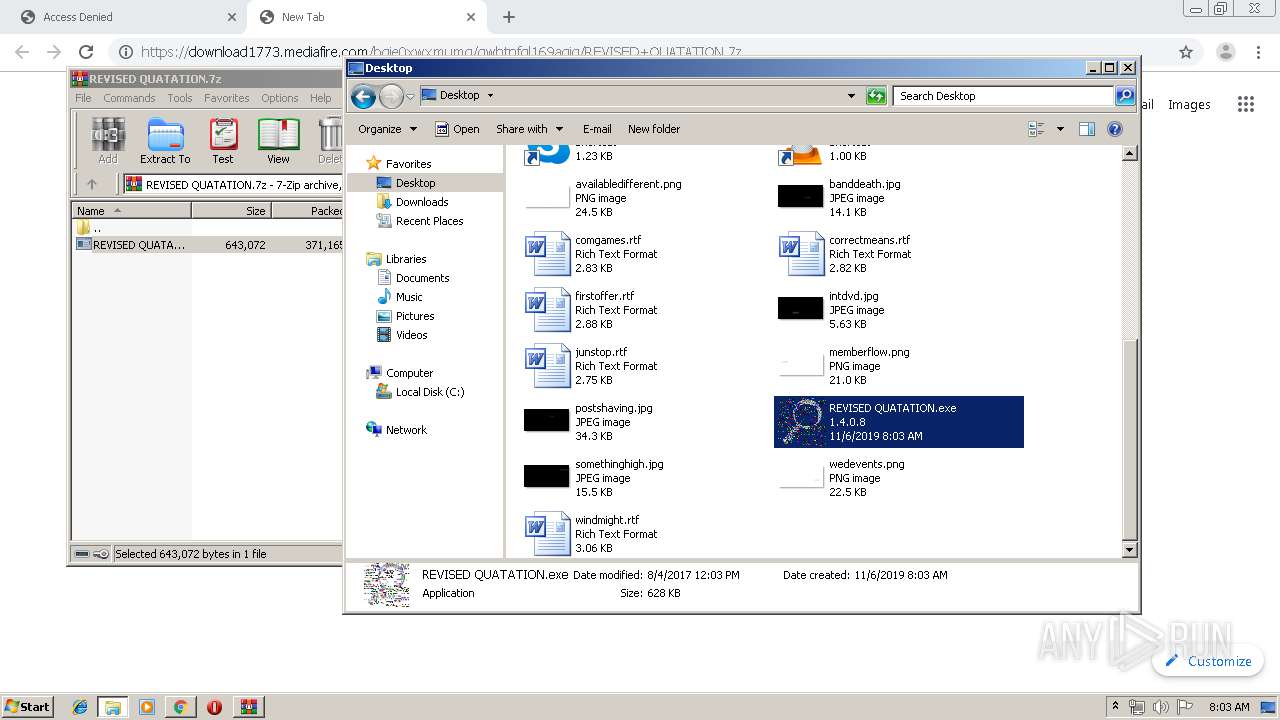
Task: Bookmark this page with the star icon
Action: click(1186, 52)
